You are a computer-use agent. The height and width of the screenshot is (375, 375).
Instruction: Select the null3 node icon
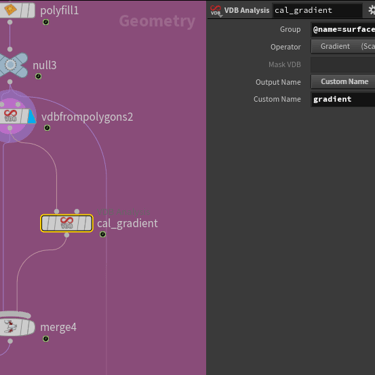pos(12,65)
